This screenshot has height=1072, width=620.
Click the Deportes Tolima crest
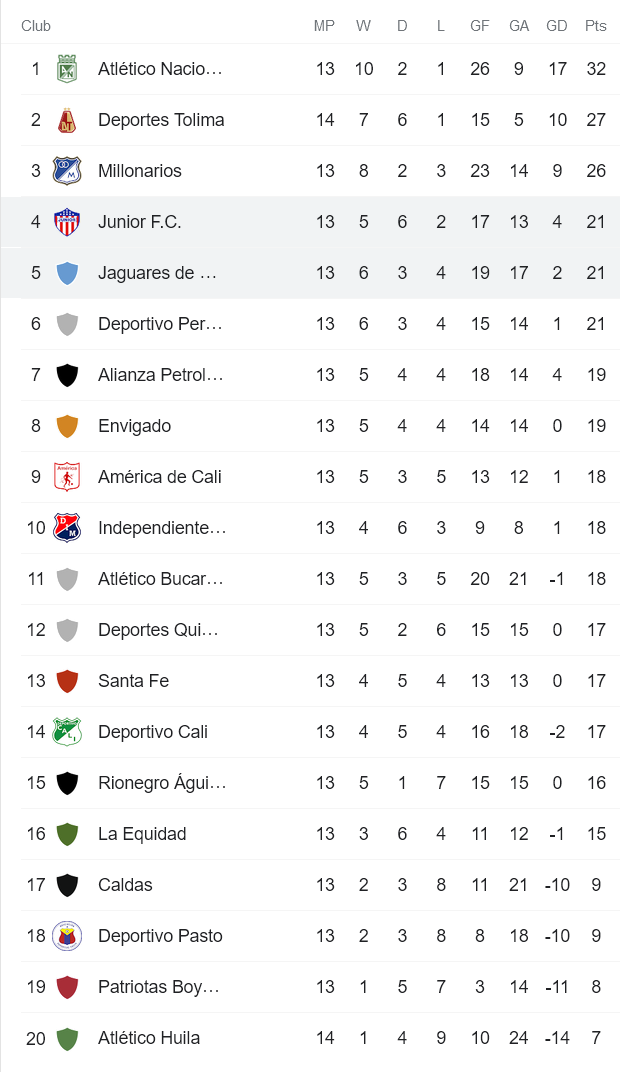pyautogui.click(x=68, y=120)
